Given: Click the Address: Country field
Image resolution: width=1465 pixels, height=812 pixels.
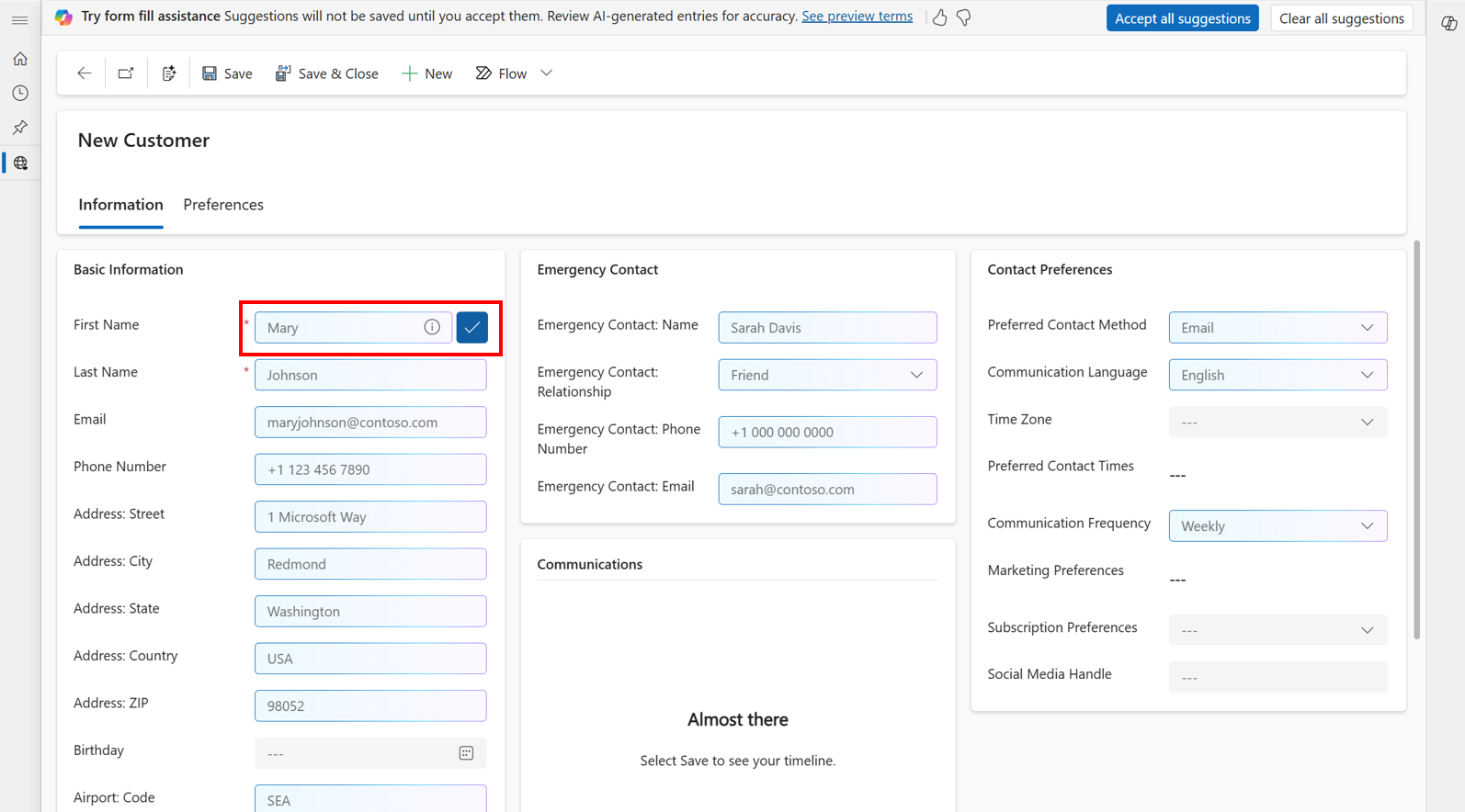Looking at the screenshot, I should tap(370, 659).
